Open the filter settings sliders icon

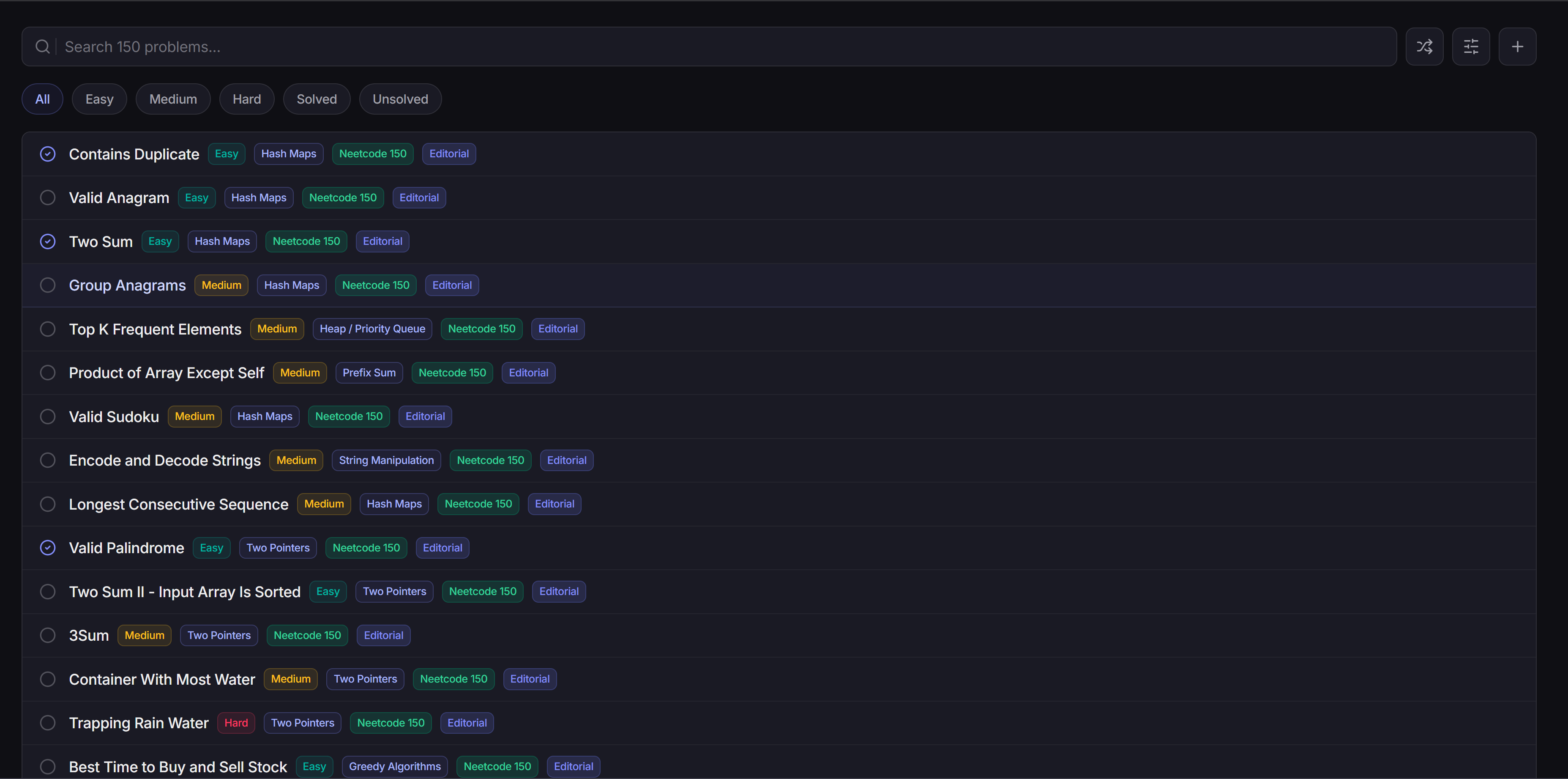(1471, 46)
